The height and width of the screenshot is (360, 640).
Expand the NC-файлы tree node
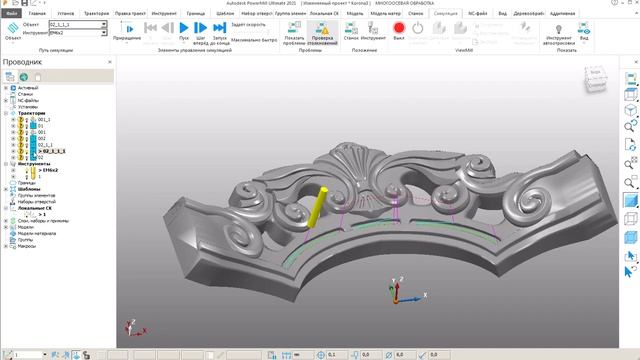tap(6, 100)
